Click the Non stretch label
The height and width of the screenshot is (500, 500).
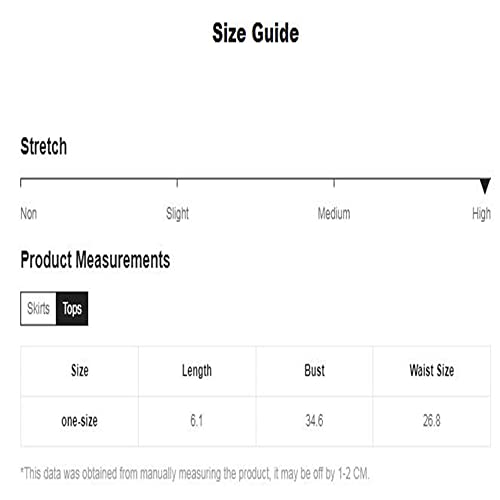[29, 214]
